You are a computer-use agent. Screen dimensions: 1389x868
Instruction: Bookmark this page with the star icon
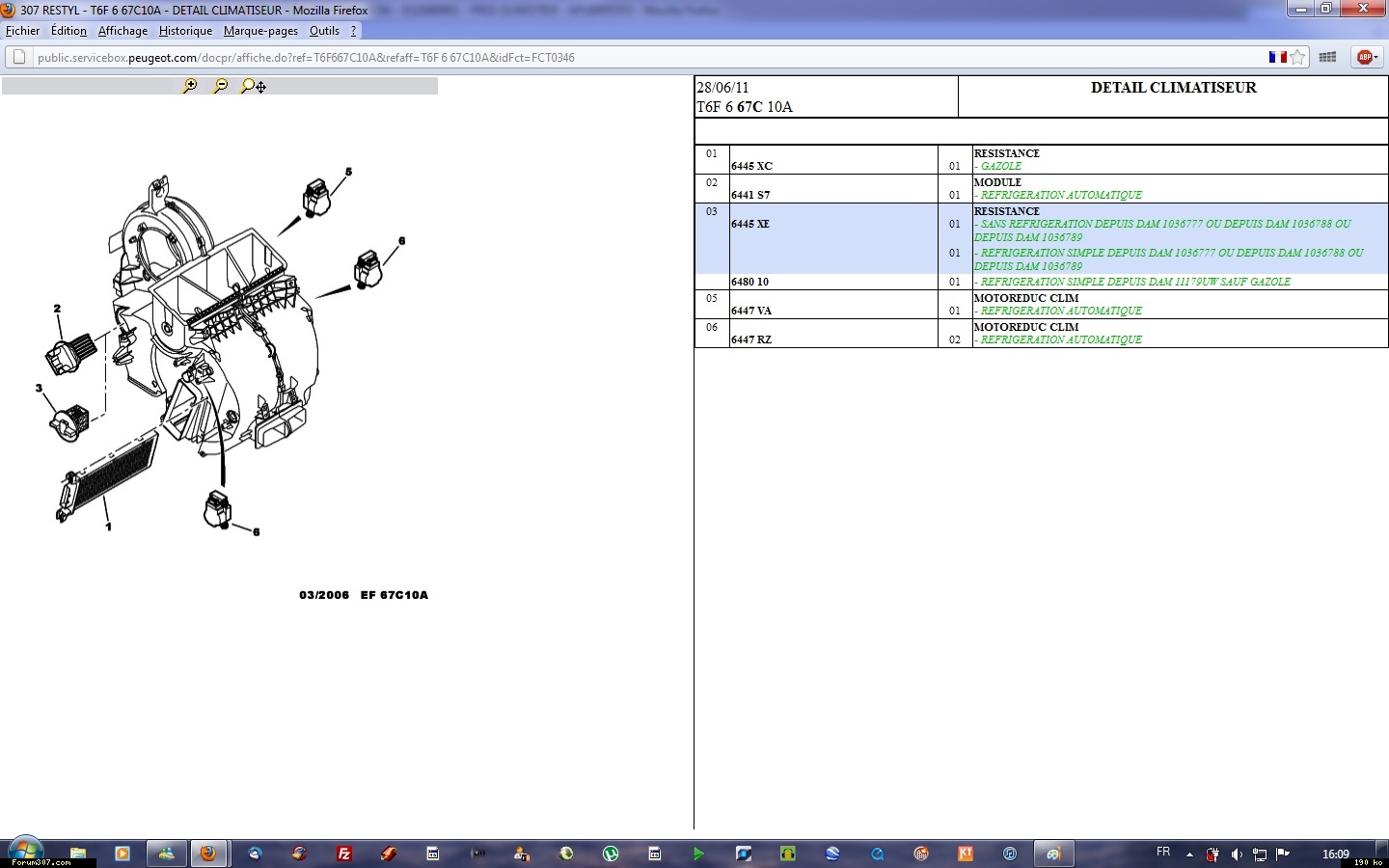click(1298, 57)
